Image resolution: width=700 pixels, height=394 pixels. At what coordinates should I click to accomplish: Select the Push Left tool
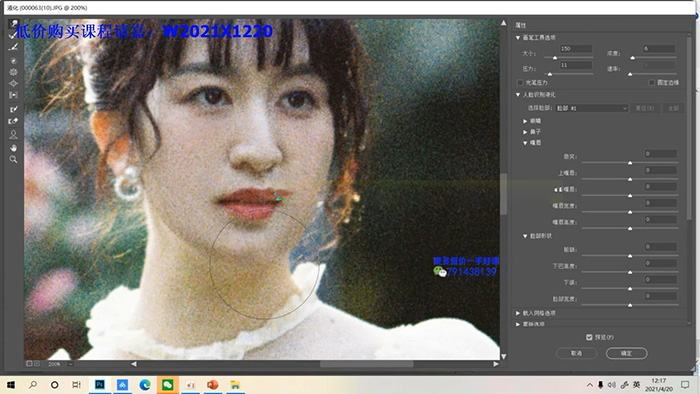pyautogui.click(x=13, y=95)
